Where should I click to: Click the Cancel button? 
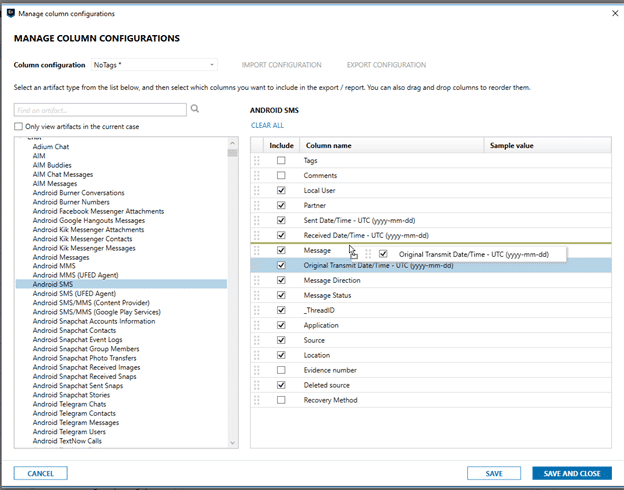(41, 473)
